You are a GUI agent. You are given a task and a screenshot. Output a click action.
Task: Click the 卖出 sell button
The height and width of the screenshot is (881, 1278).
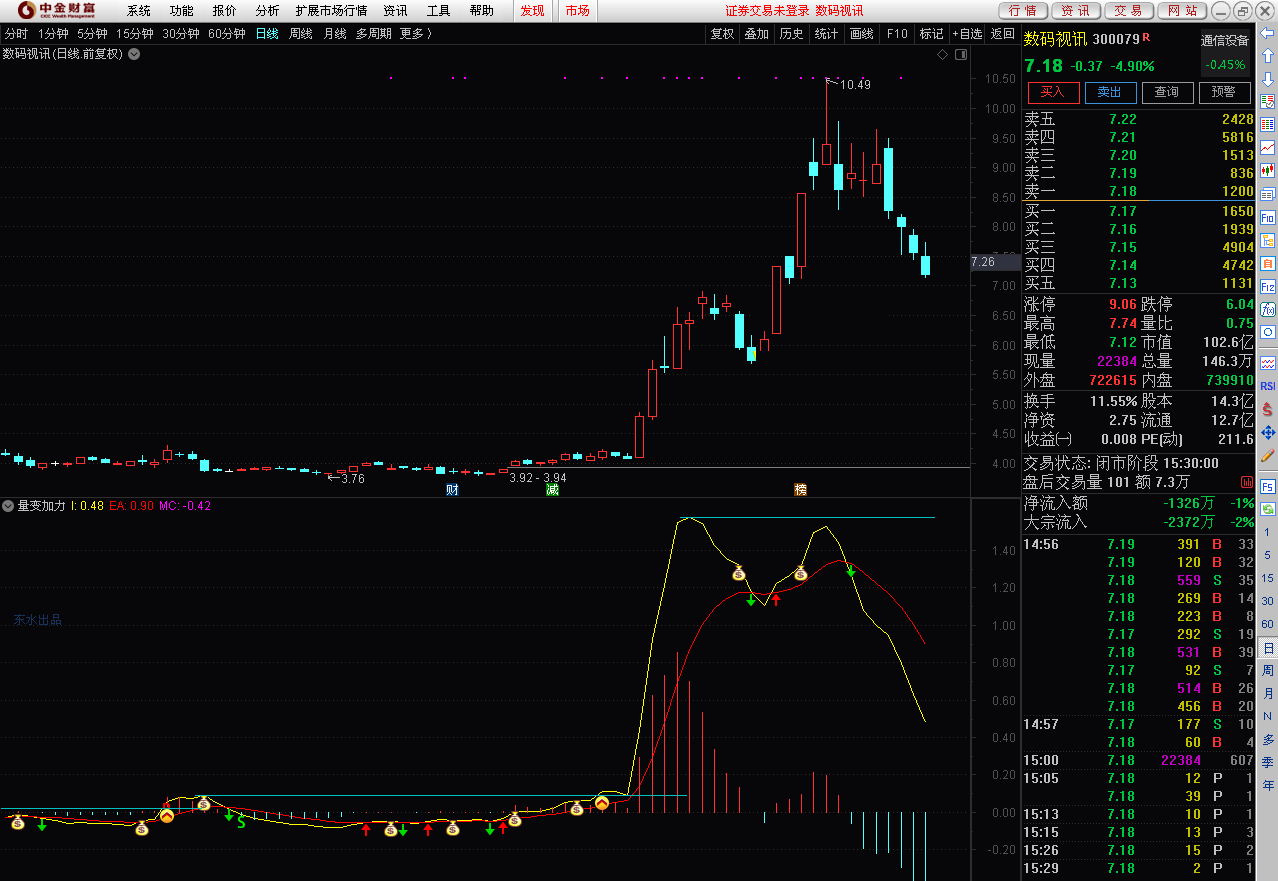click(1110, 92)
